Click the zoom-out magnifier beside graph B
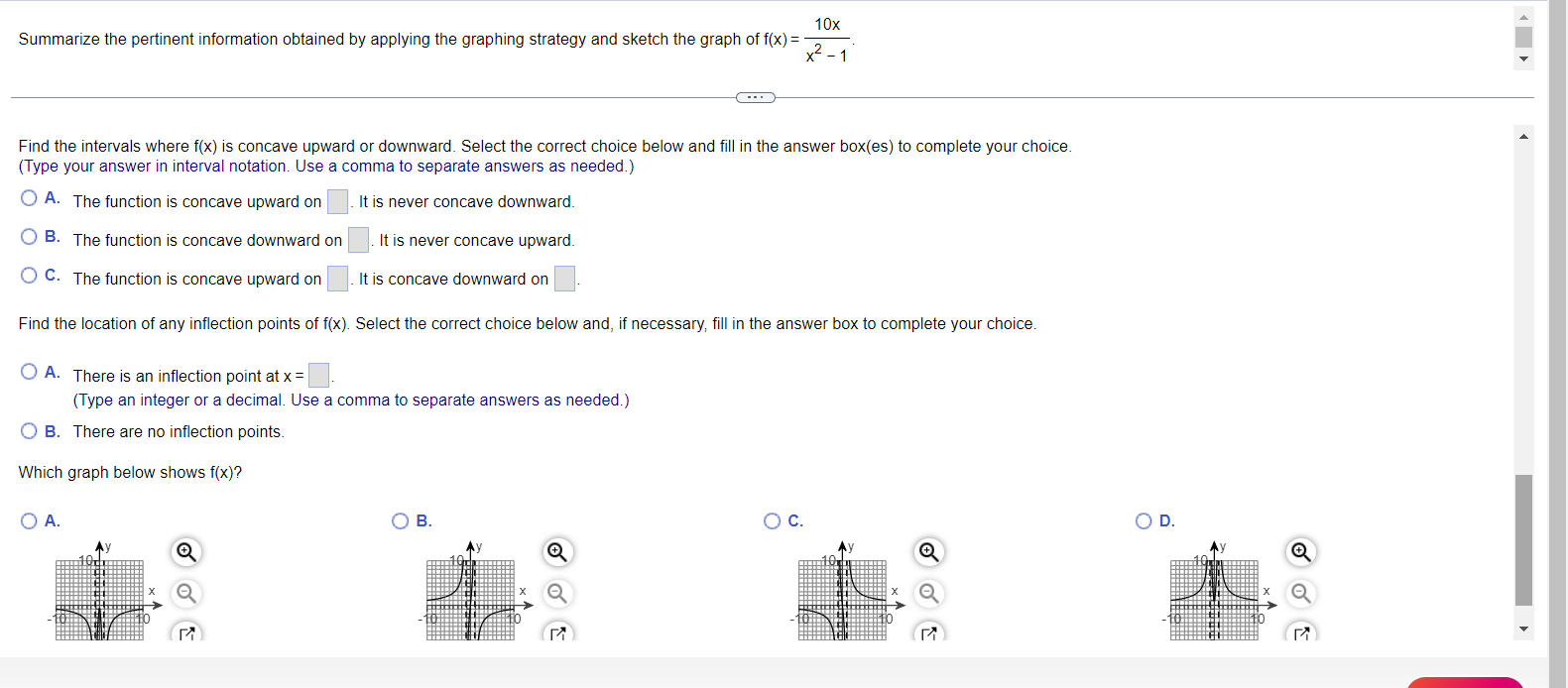The height and width of the screenshot is (688, 1568). 556,593
